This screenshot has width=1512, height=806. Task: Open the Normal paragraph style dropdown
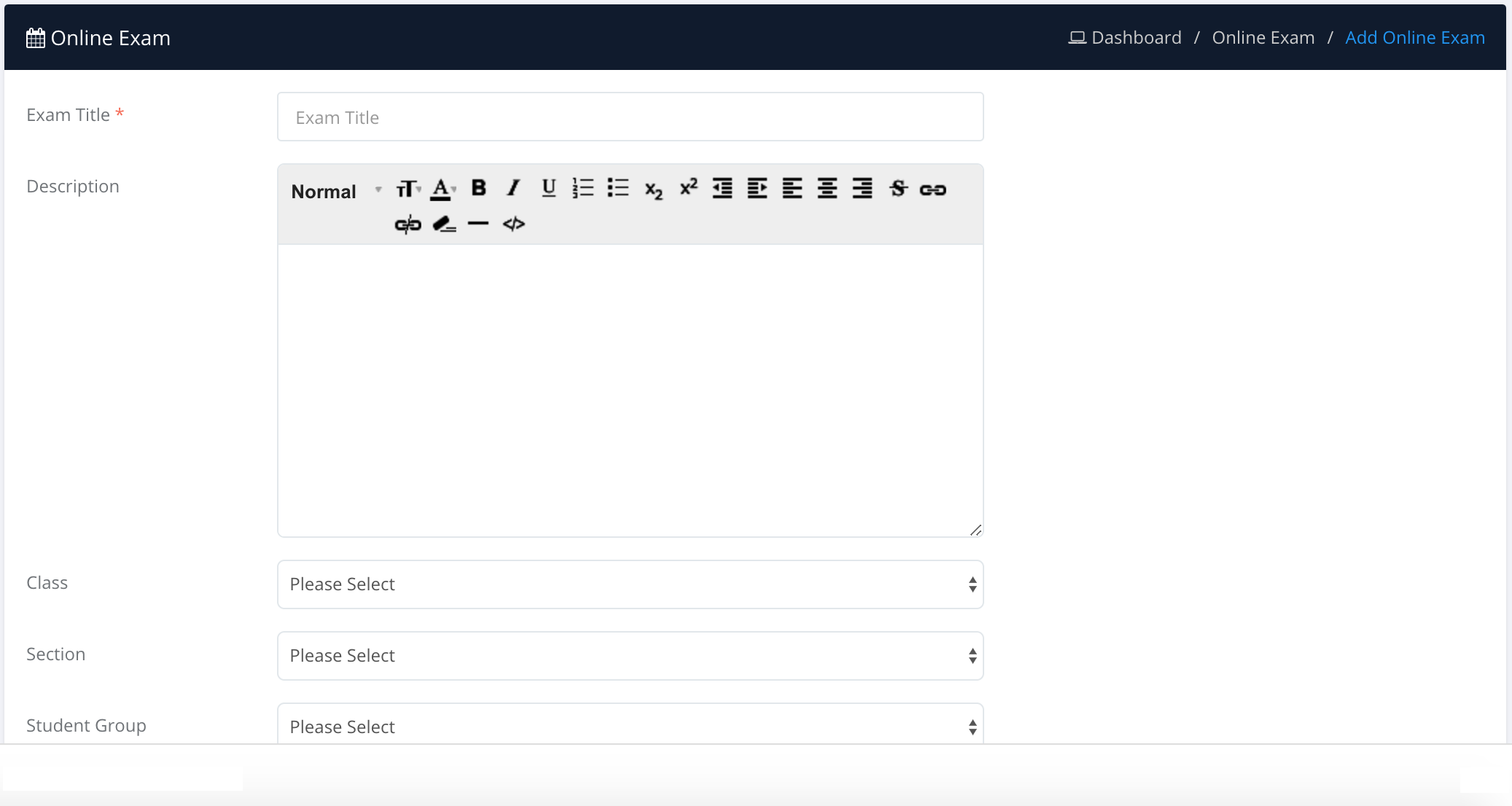[x=335, y=191]
